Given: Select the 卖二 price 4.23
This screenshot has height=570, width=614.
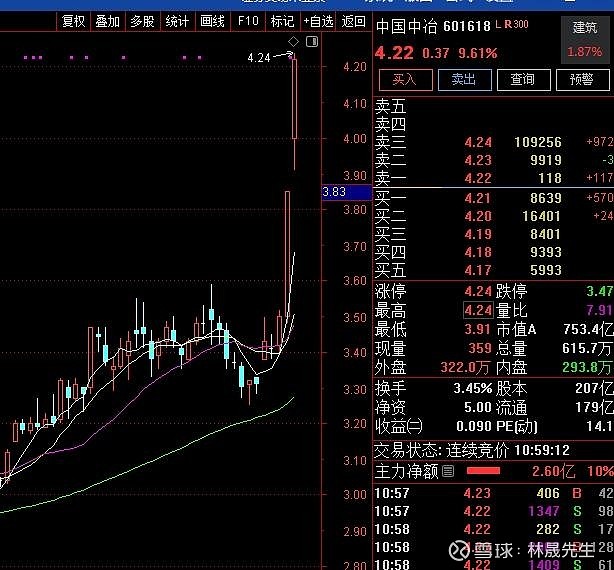Looking at the screenshot, I should (x=478, y=160).
